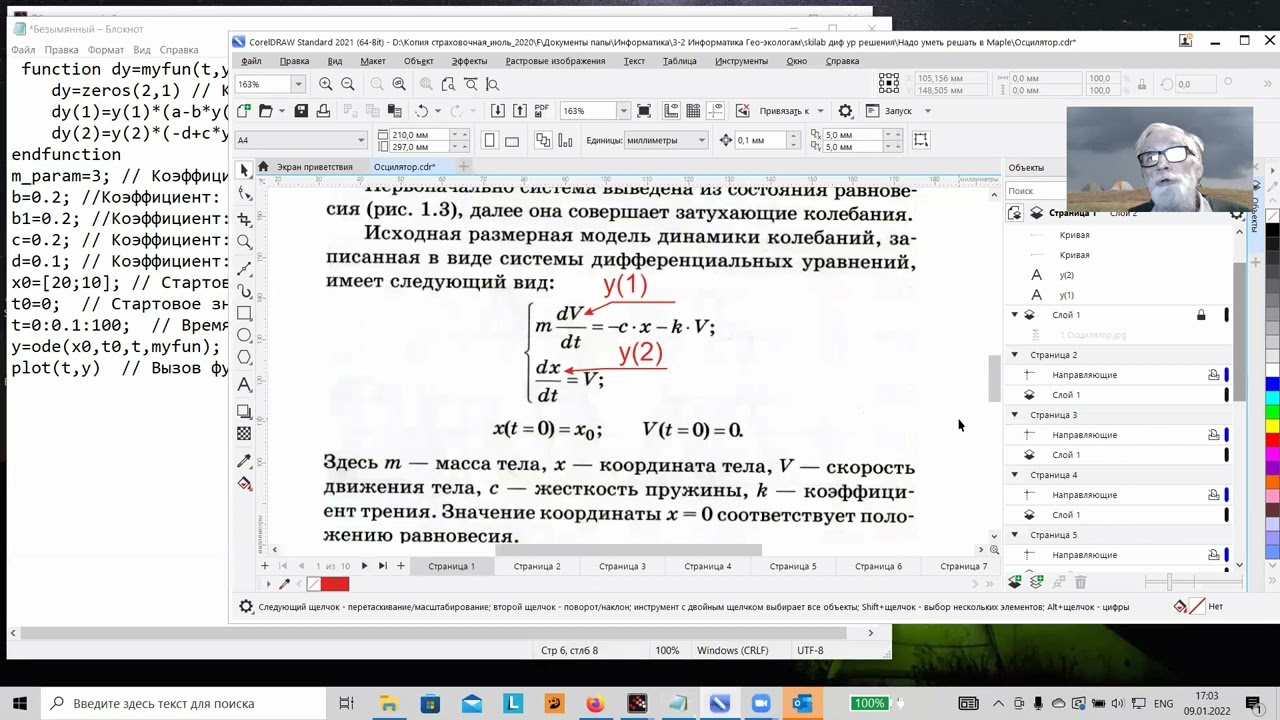Select portrait page orientation

490,141
